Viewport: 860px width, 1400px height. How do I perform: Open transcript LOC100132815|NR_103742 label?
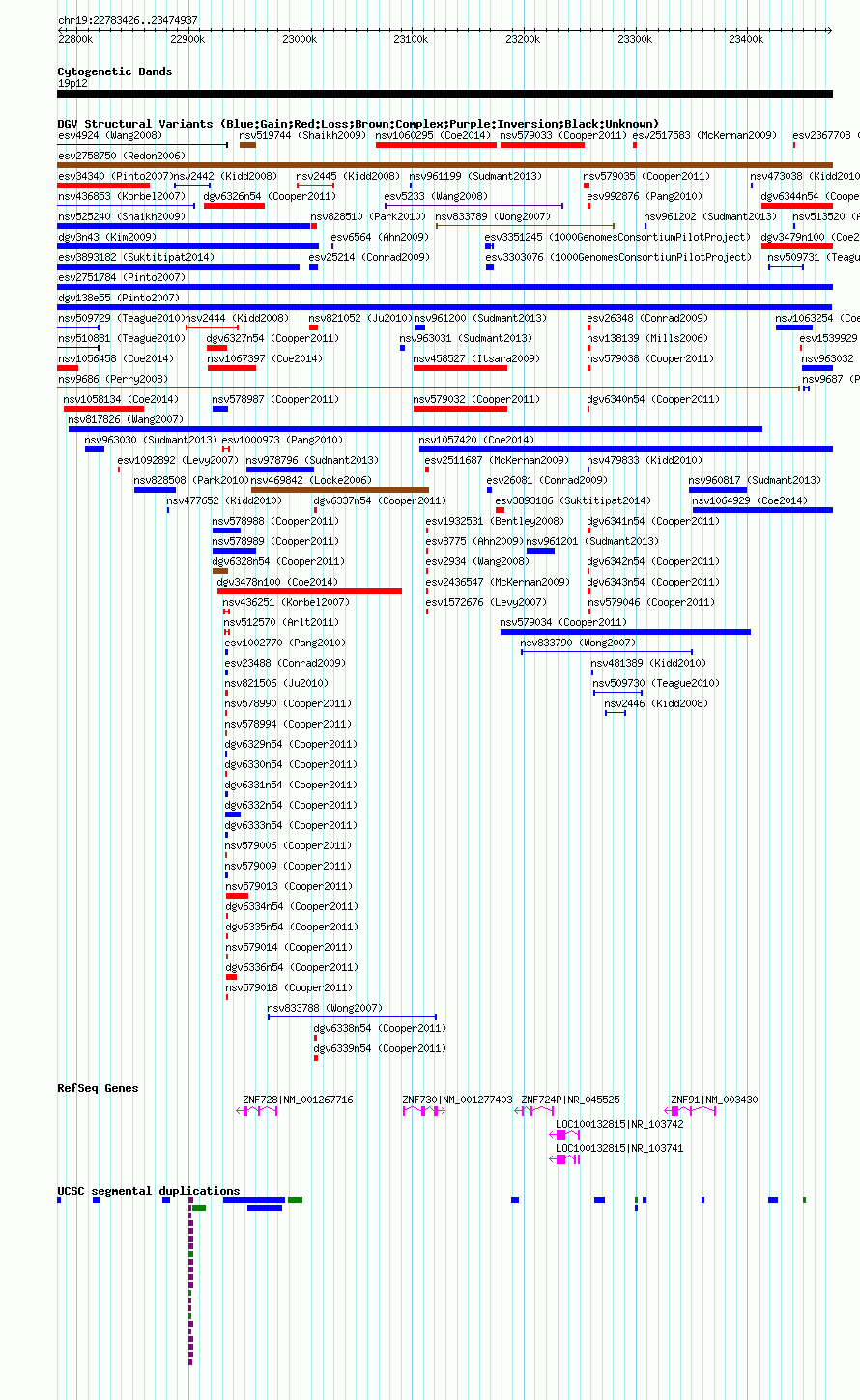click(x=619, y=1124)
